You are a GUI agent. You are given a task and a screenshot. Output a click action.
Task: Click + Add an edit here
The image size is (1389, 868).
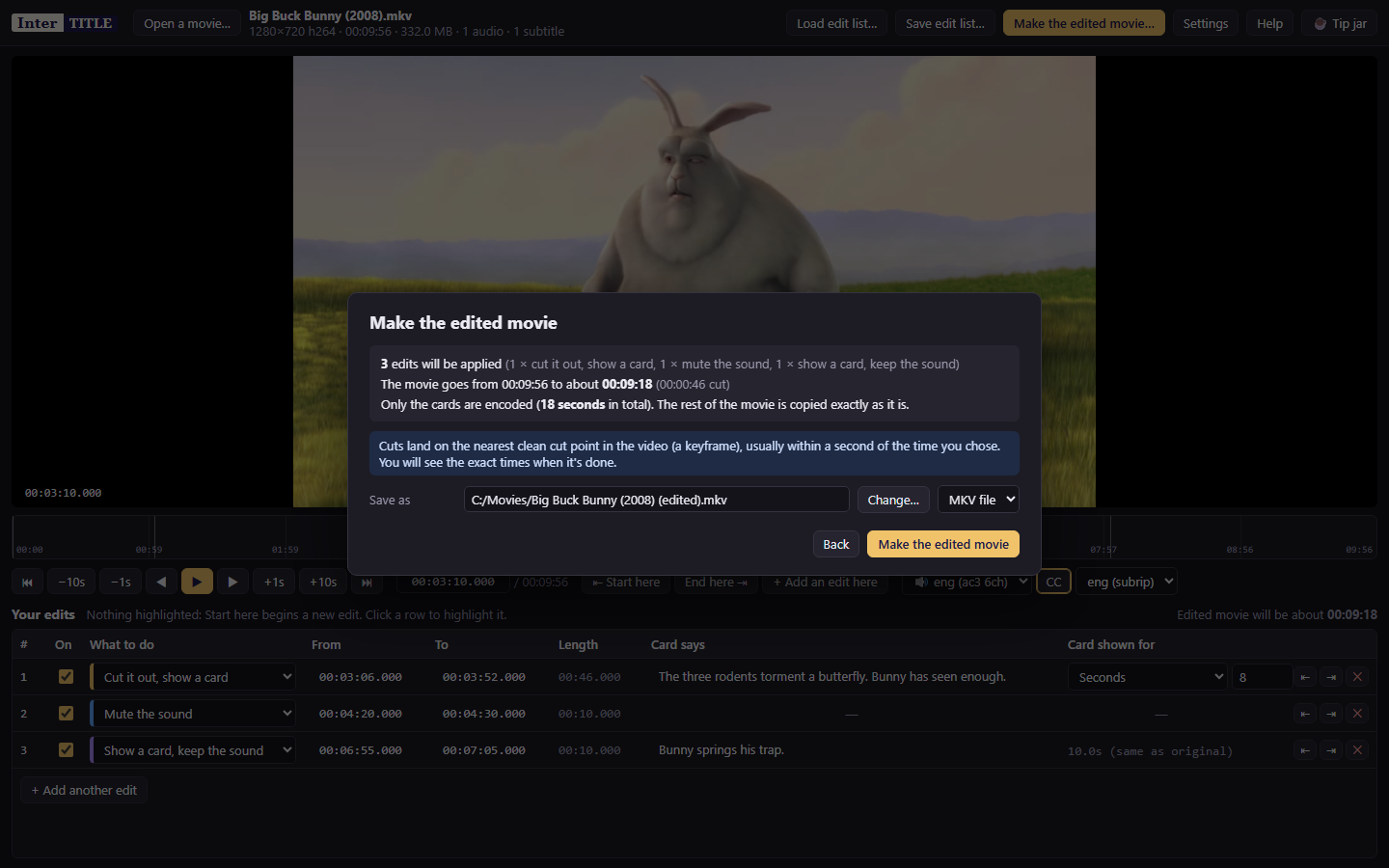point(826,582)
